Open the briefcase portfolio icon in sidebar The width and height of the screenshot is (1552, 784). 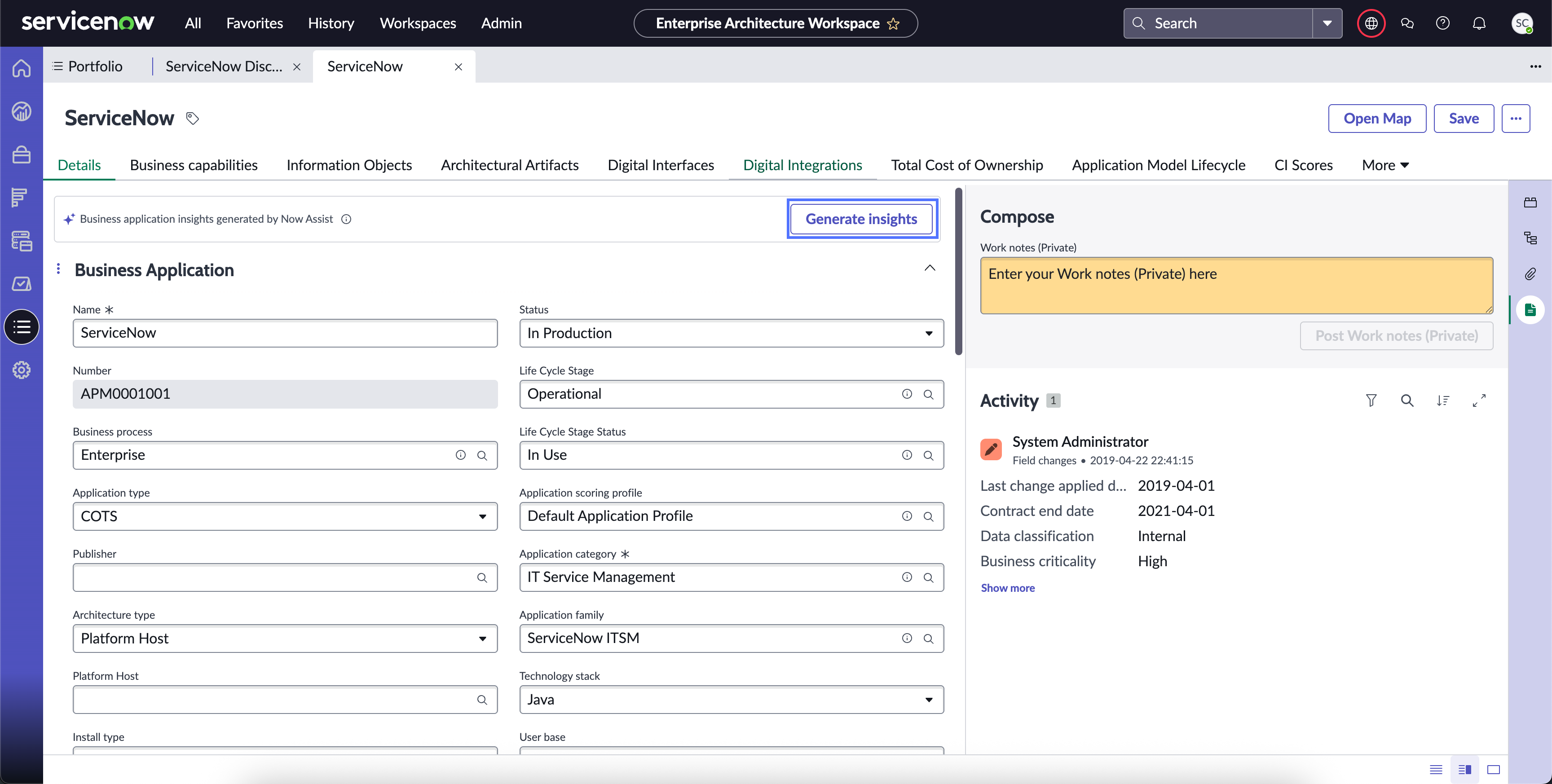[22, 155]
